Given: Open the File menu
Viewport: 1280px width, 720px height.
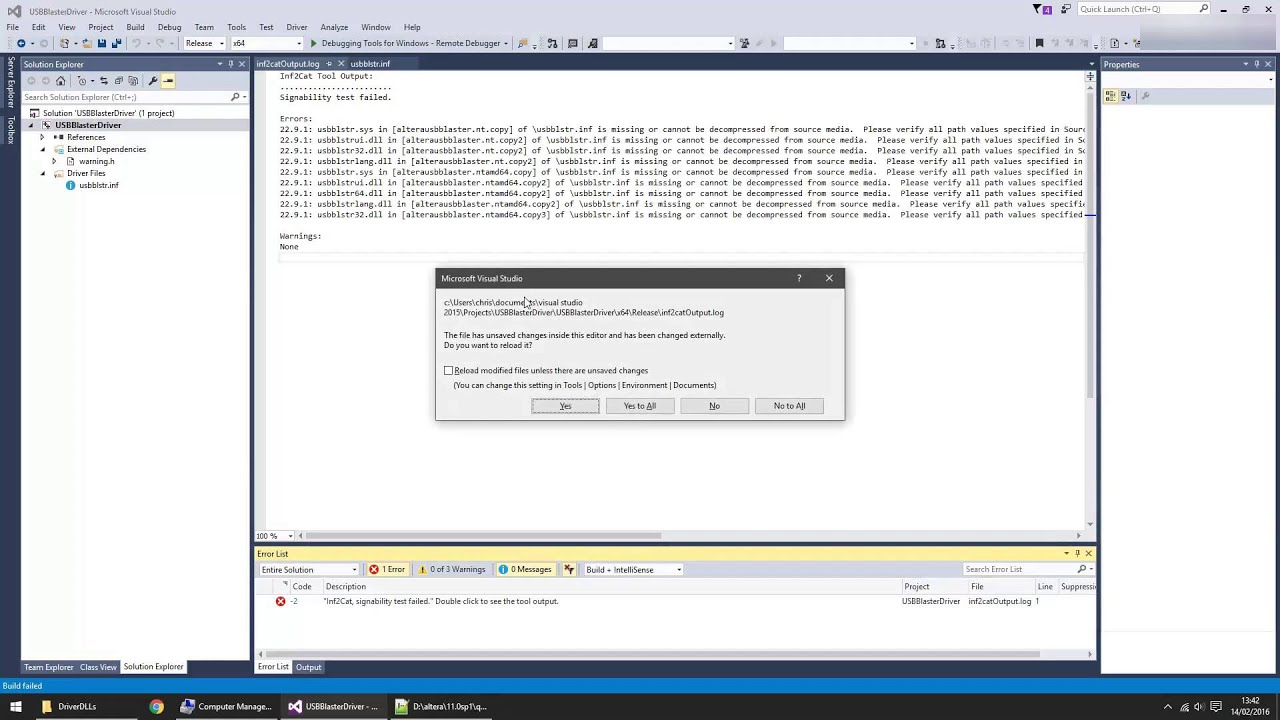Looking at the screenshot, I should pos(12,27).
